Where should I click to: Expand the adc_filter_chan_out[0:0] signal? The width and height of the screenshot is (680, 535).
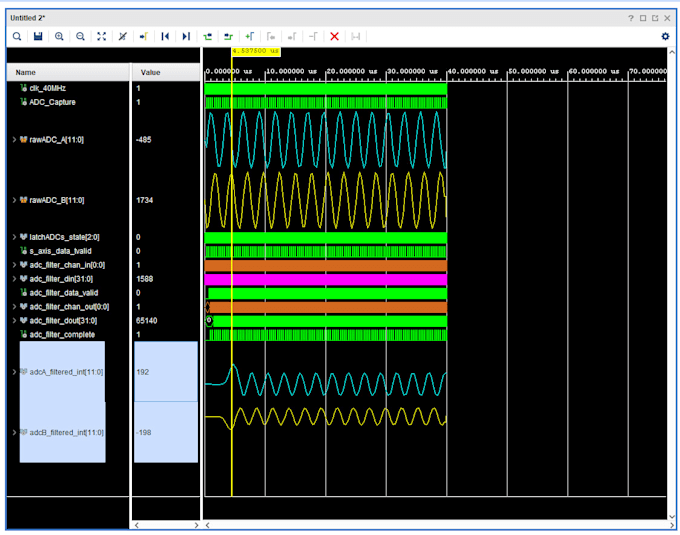coord(14,307)
